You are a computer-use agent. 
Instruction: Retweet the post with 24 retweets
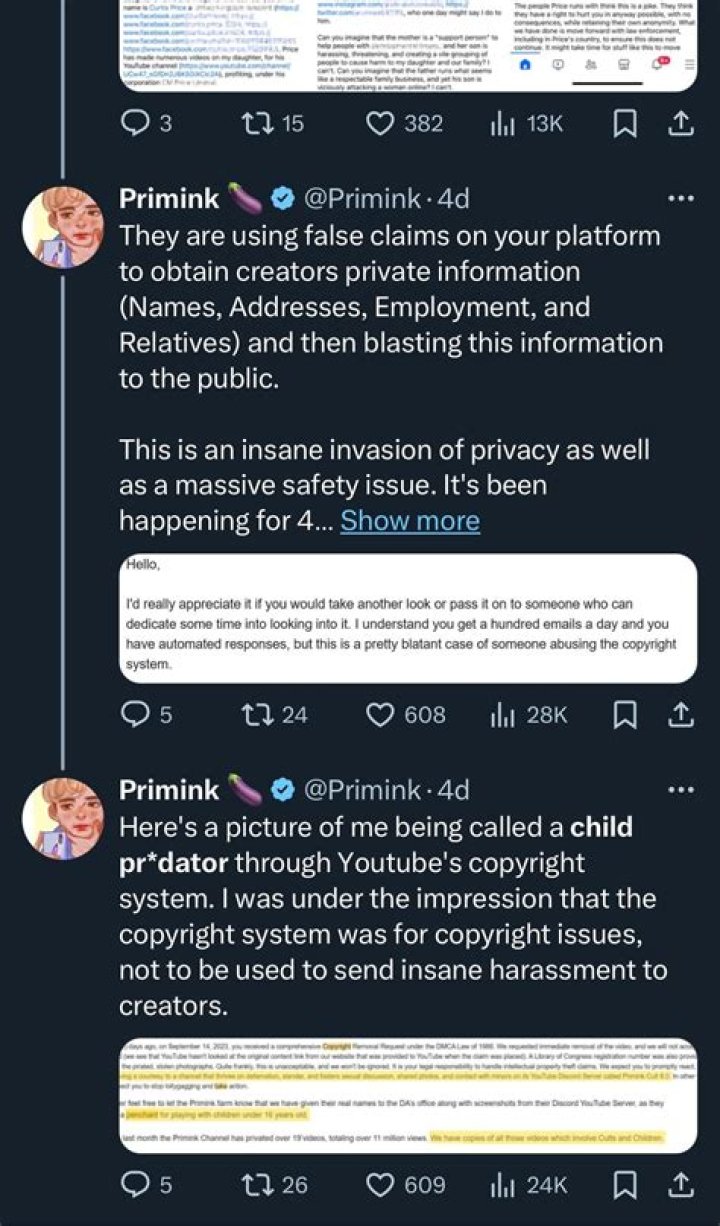[261, 714]
